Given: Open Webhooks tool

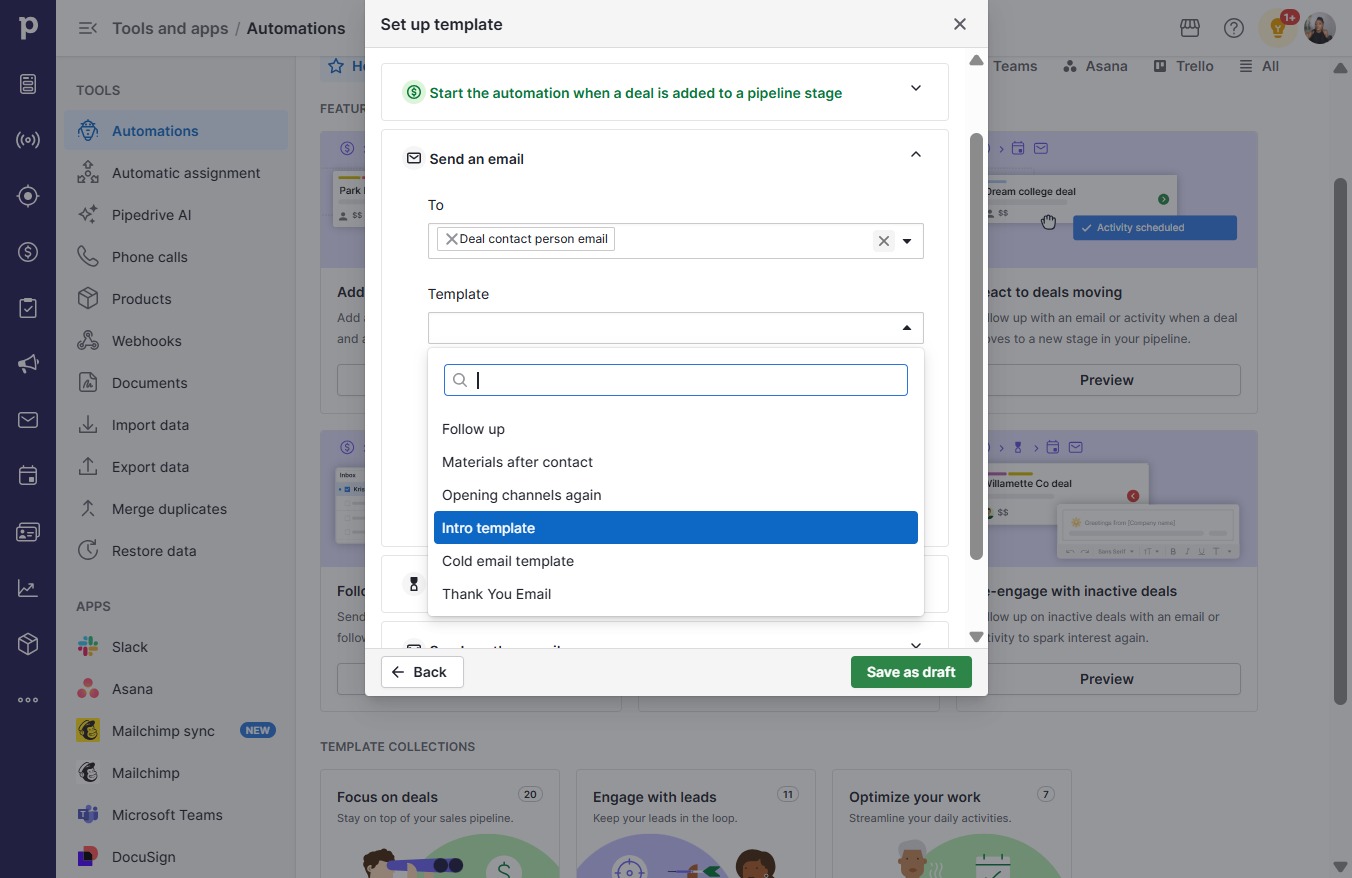Looking at the screenshot, I should coord(176,341).
